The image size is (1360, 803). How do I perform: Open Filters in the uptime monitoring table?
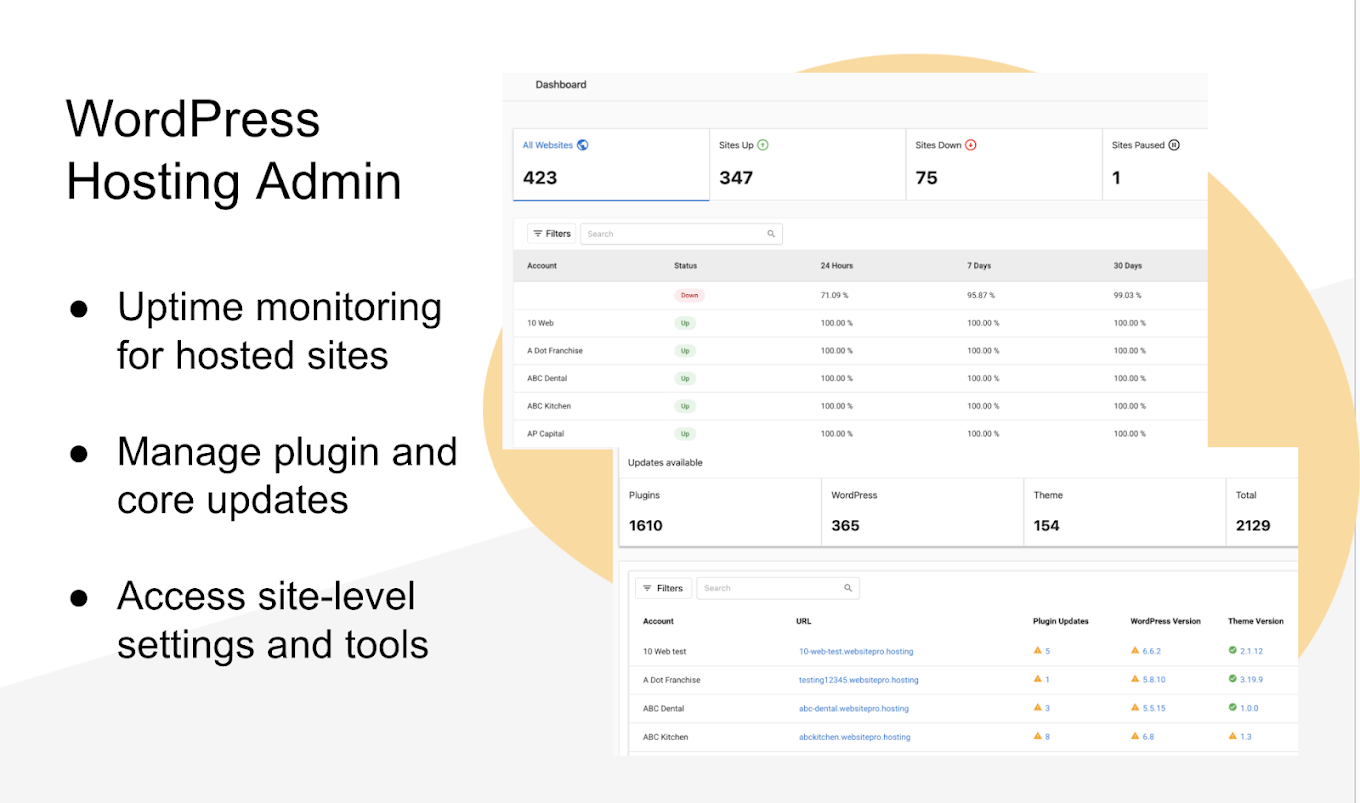point(551,234)
